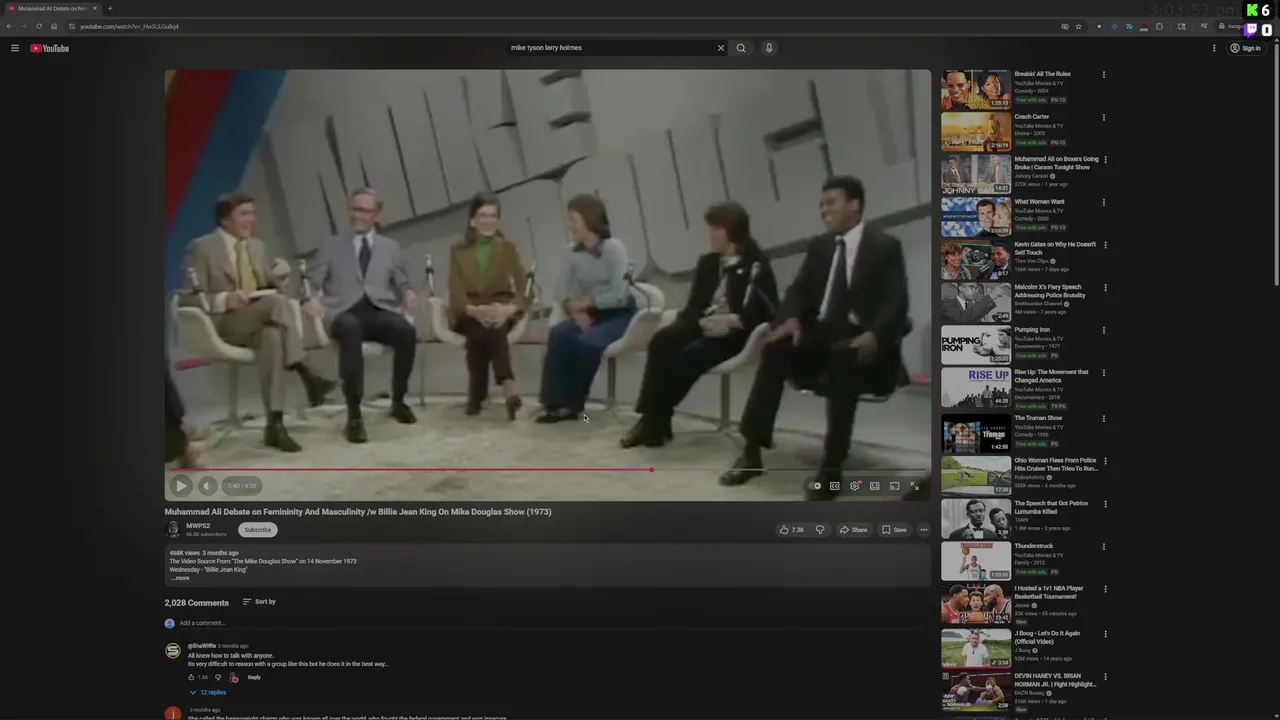
Task: Go to YouTube home via logo
Action: (50, 48)
